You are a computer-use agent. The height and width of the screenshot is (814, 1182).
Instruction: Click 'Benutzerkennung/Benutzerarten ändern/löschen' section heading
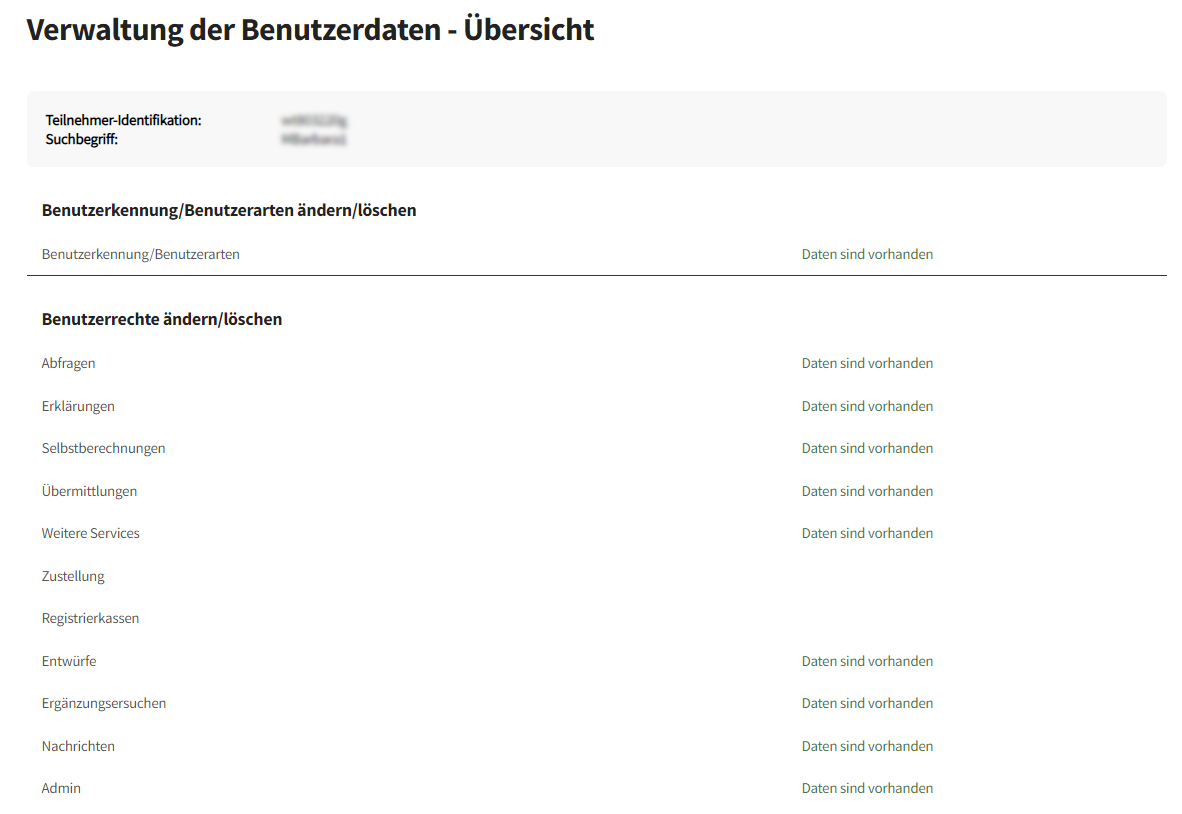tap(229, 210)
